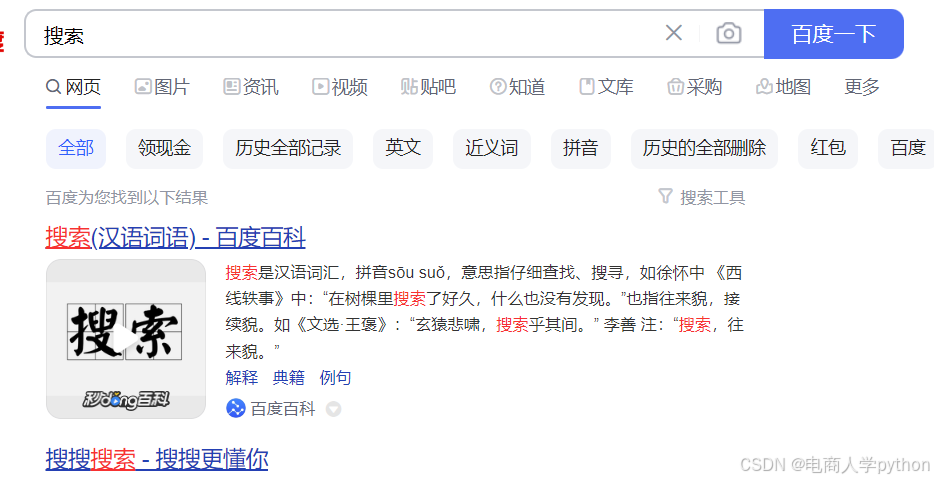Choose the 历史的全部删除 suggestion chip

(704, 148)
